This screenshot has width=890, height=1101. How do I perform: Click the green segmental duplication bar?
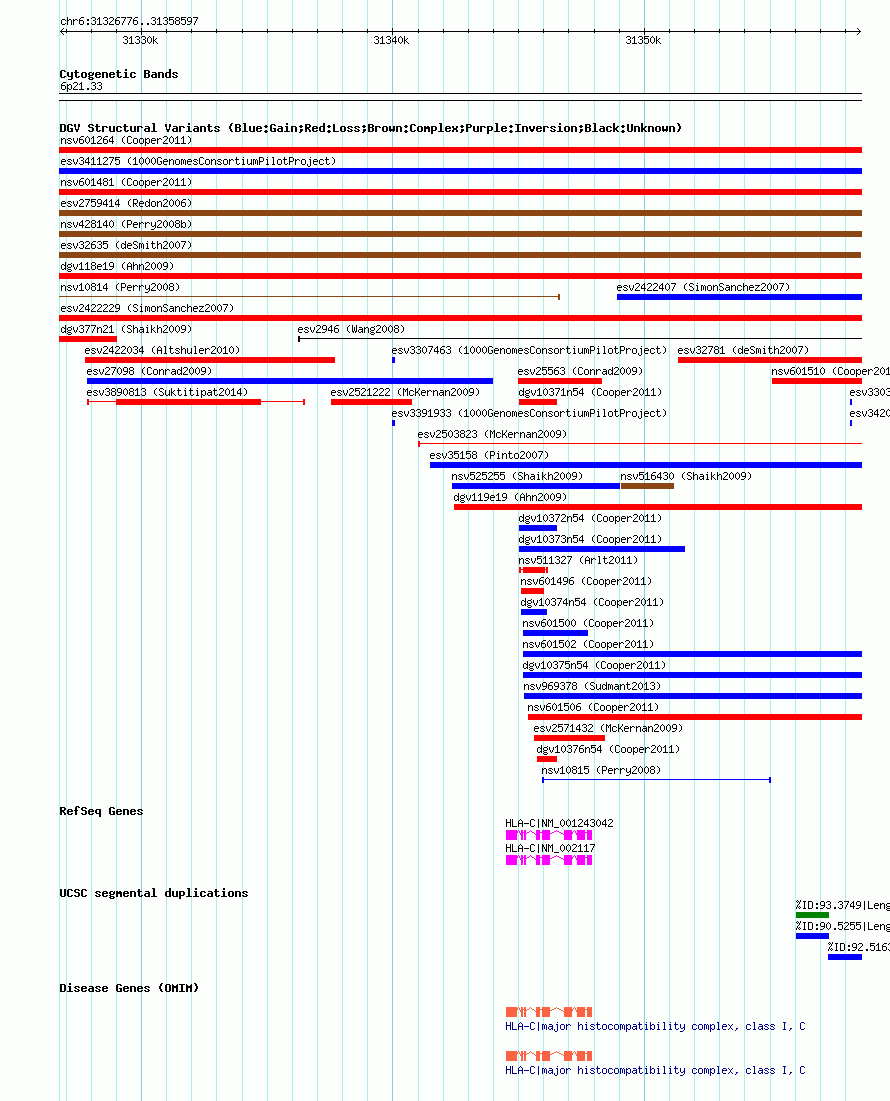(812, 916)
